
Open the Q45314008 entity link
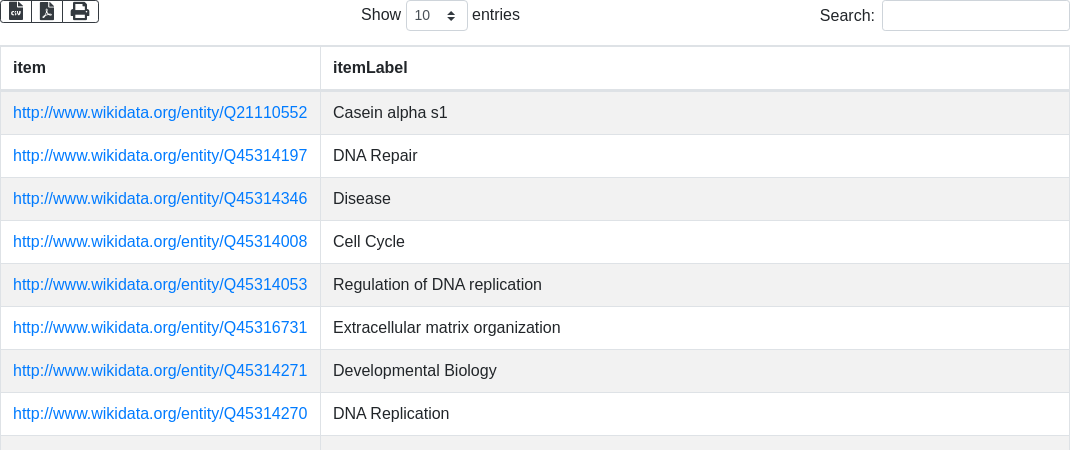click(x=160, y=242)
